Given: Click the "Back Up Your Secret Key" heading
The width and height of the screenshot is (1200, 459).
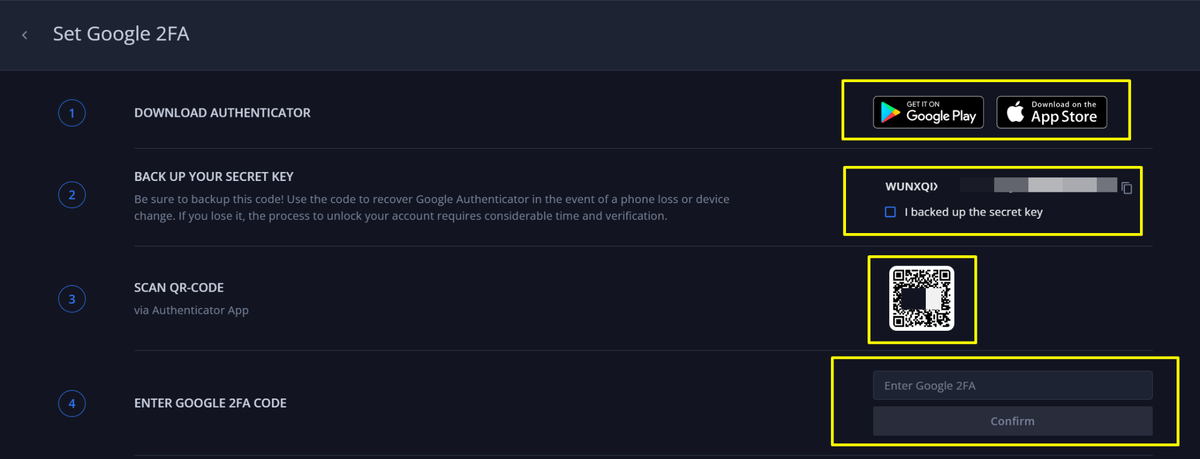Looking at the screenshot, I should pos(213,177).
